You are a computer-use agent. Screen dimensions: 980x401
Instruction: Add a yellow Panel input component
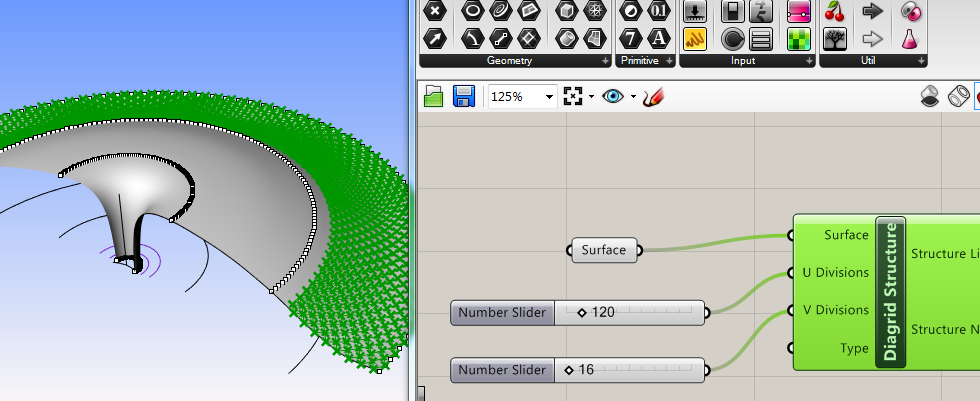tap(695, 39)
